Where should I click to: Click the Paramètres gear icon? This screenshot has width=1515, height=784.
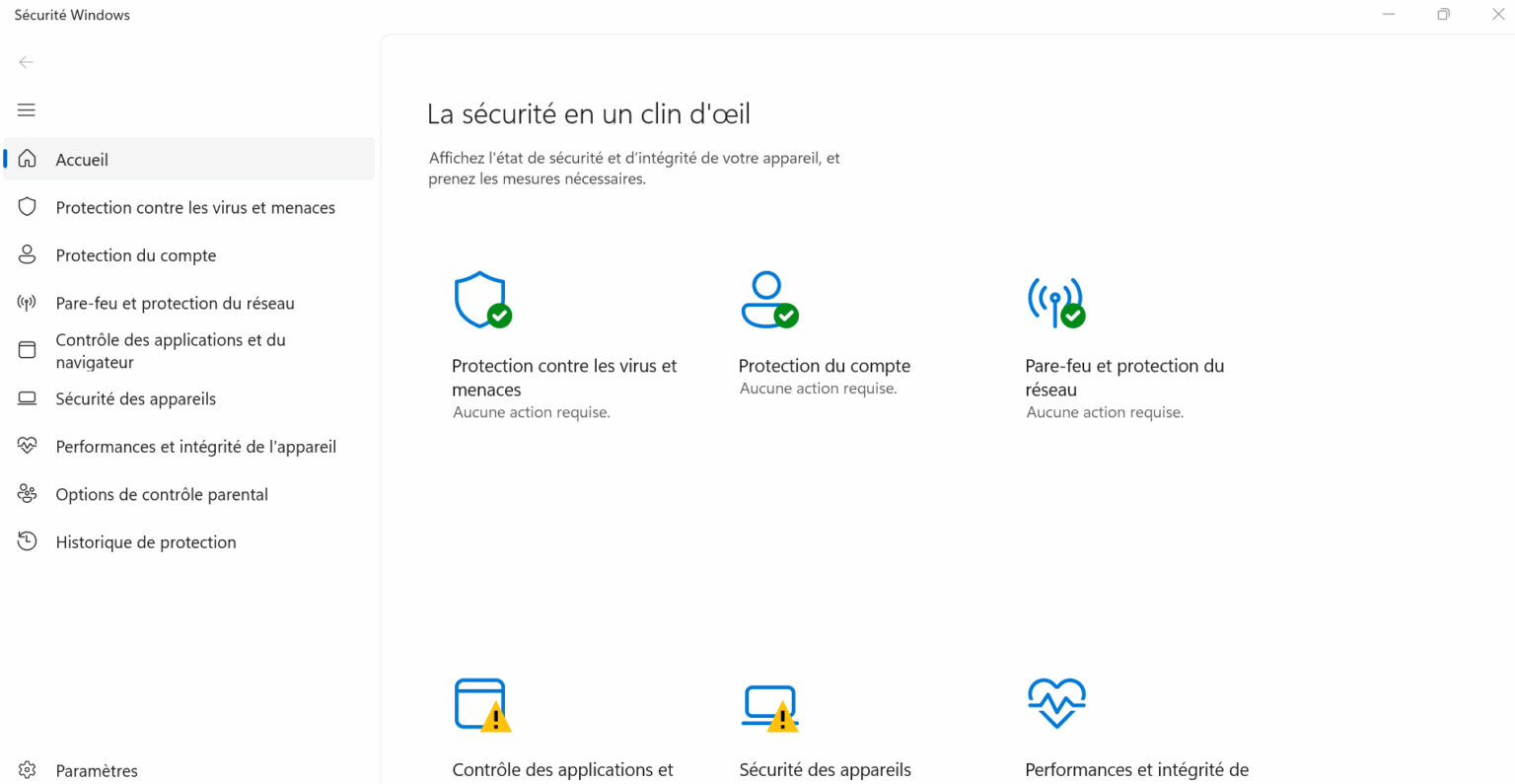(x=28, y=770)
